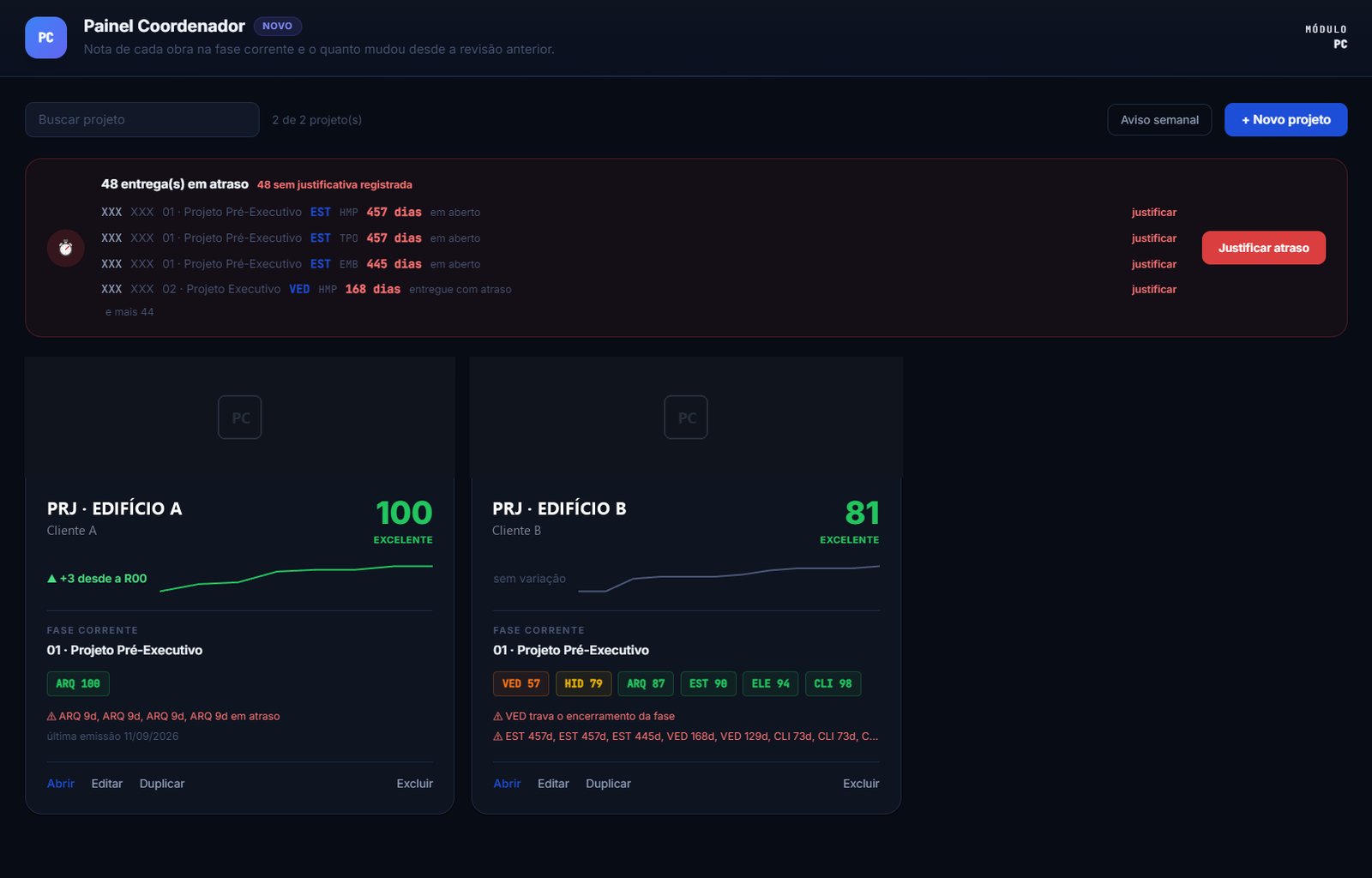The height and width of the screenshot is (878, 1372).
Task: Click the score 81 on Edifício B
Action: click(862, 513)
